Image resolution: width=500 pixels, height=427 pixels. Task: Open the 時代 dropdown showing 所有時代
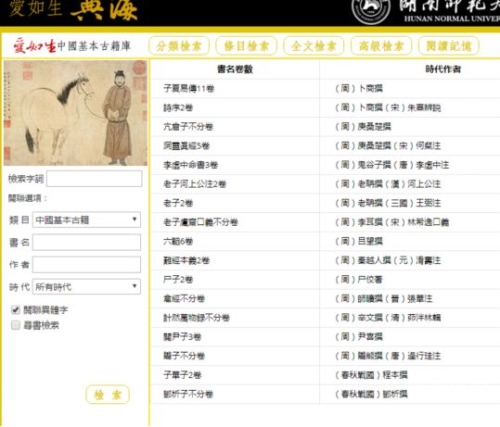[86, 287]
